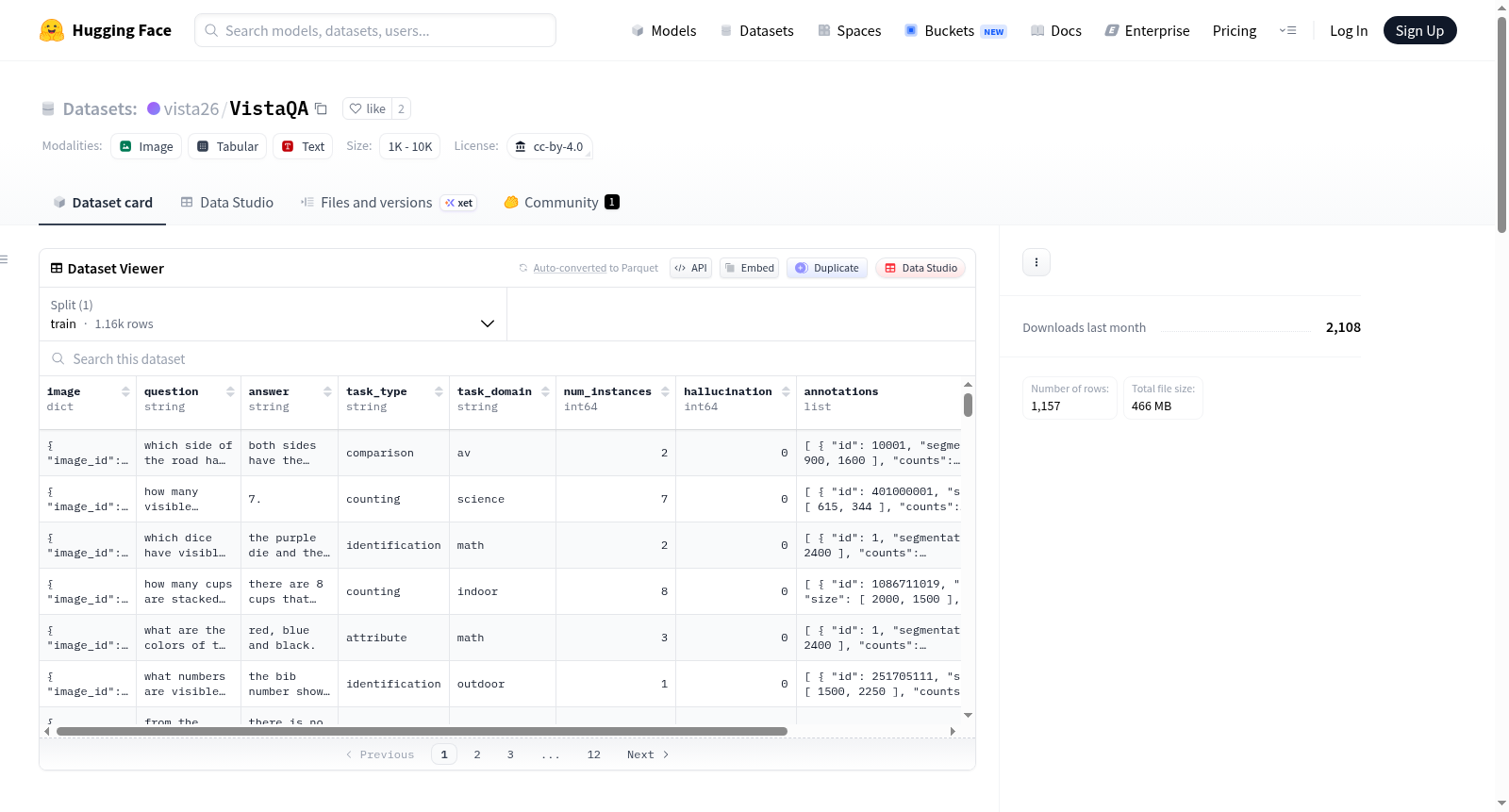Click the like count showing 2

click(x=401, y=108)
